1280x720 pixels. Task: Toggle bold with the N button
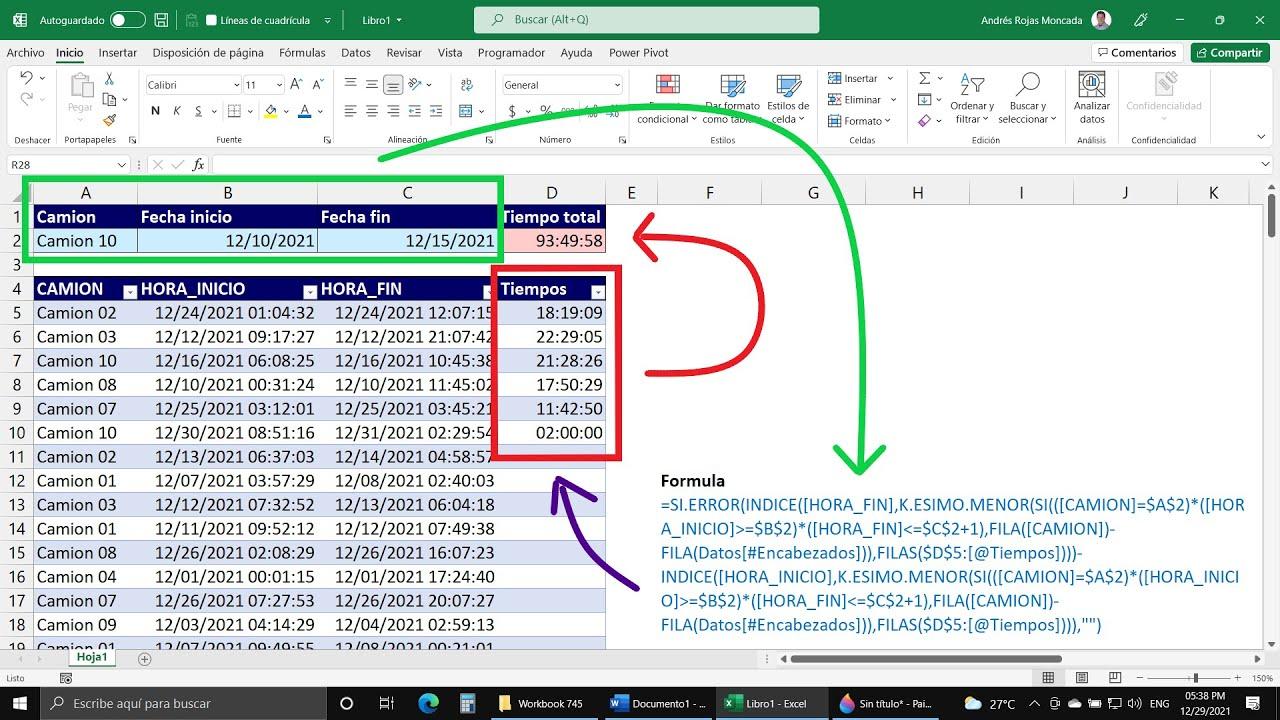(x=155, y=110)
